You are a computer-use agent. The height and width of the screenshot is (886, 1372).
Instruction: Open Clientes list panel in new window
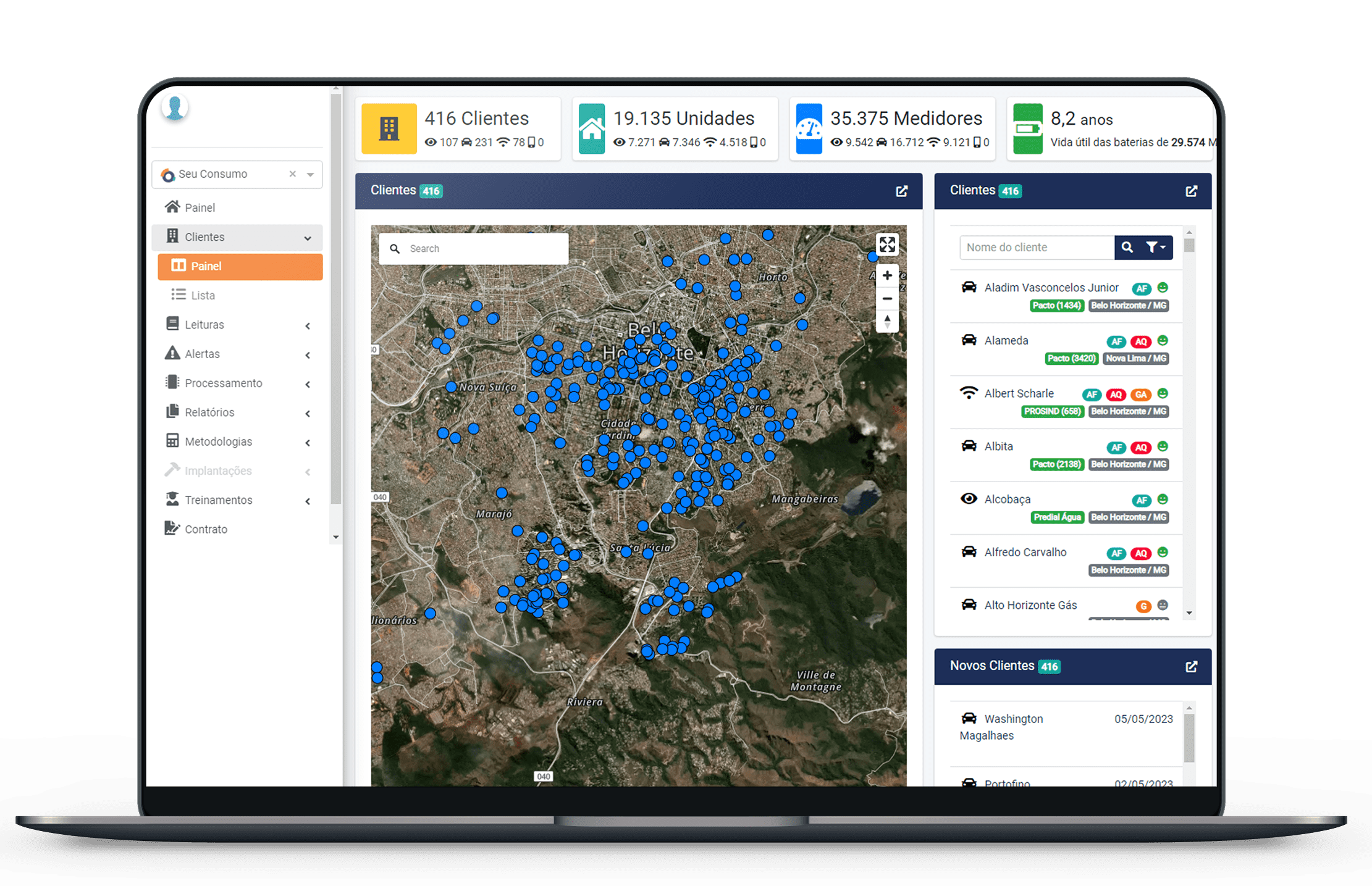(x=1192, y=191)
